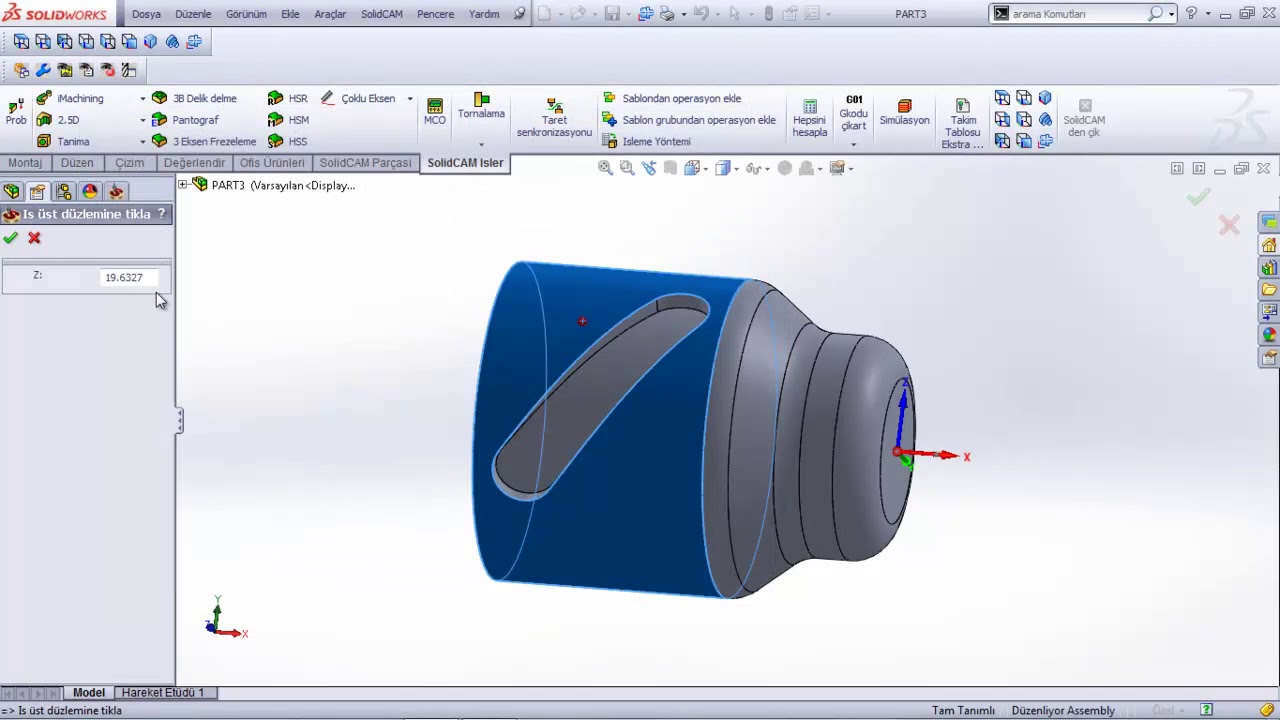Expand dropdown under Gkodu çikart

854,144
